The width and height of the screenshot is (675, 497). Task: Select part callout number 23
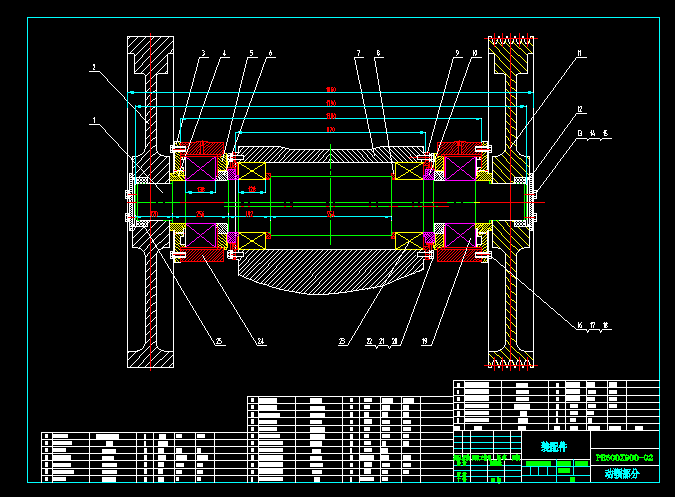[x=342, y=341]
